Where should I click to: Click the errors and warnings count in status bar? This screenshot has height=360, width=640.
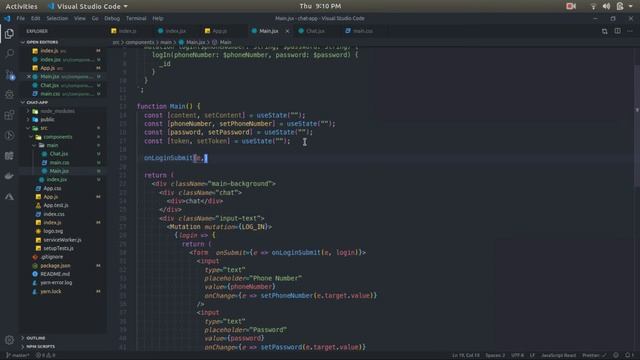pyautogui.click(x=45, y=355)
